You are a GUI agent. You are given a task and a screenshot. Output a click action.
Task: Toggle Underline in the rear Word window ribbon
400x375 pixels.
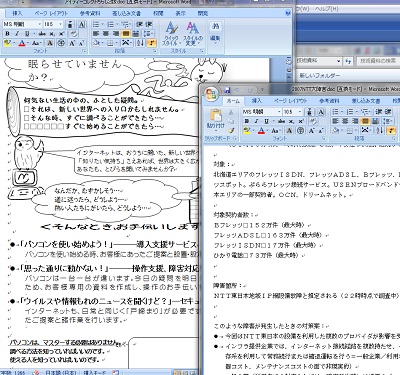click(27, 34)
